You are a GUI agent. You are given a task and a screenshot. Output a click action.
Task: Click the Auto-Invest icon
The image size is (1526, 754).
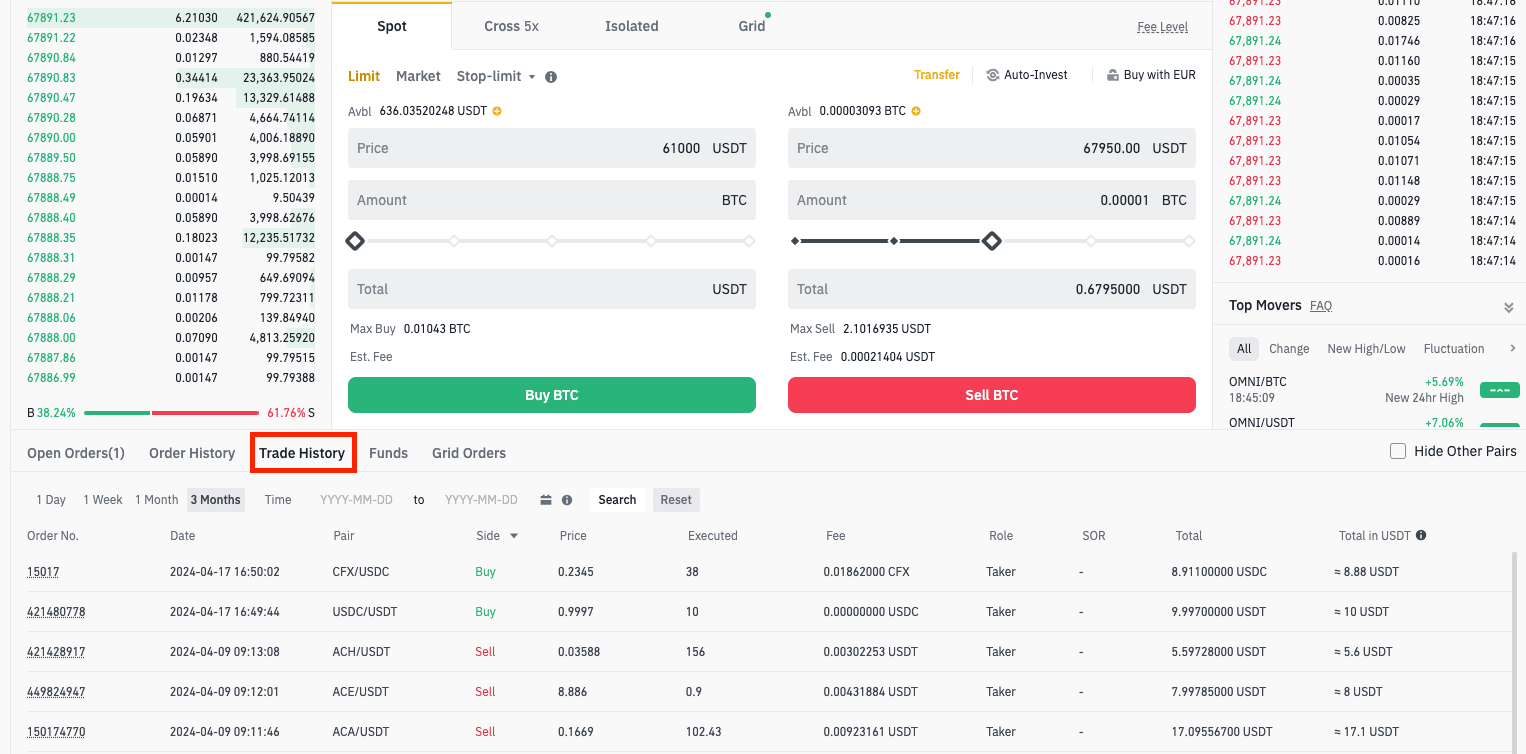pyautogui.click(x=993, y=75)
